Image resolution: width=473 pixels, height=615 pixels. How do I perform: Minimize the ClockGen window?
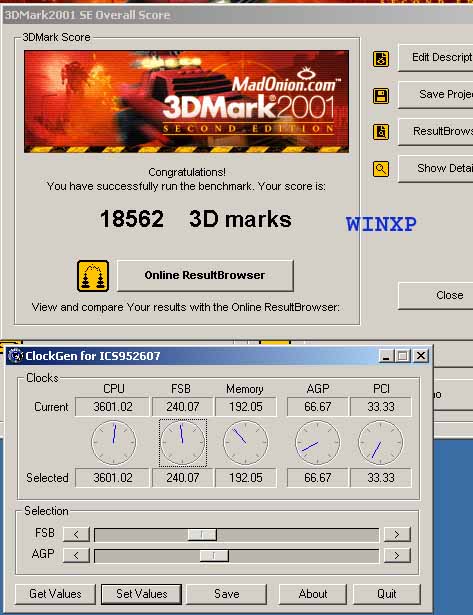pyautogui.click(x=386, y=356)
